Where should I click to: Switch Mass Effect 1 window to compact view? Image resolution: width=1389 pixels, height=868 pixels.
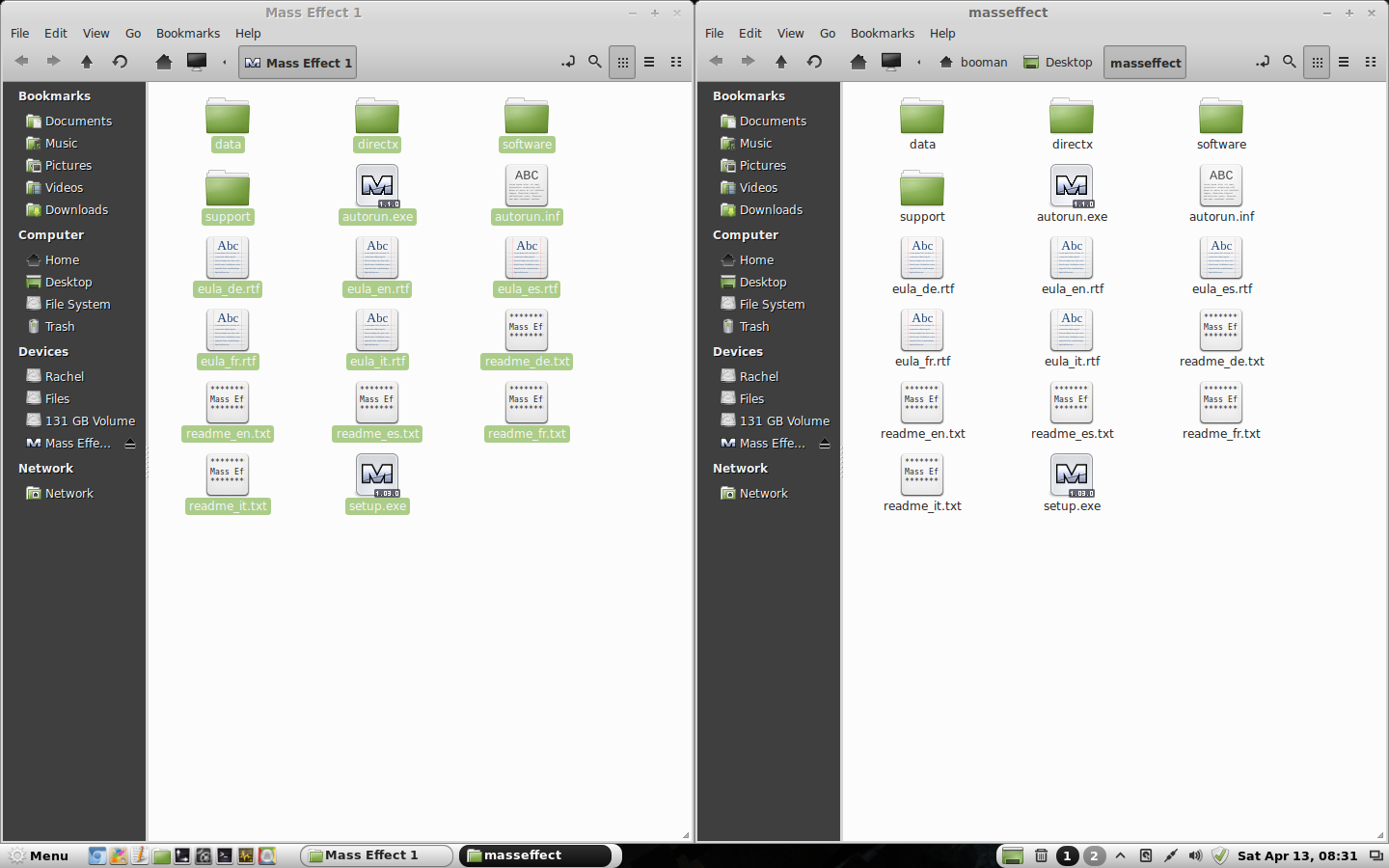point(676,62)
